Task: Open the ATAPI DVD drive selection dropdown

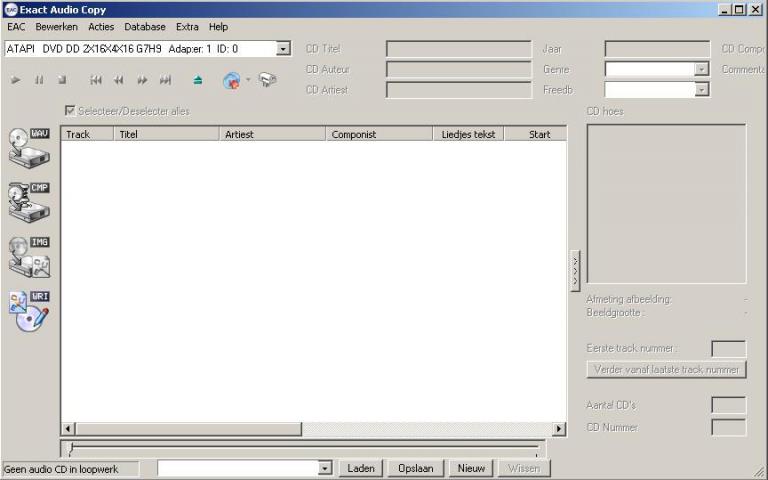Action: tap(283, 48)
